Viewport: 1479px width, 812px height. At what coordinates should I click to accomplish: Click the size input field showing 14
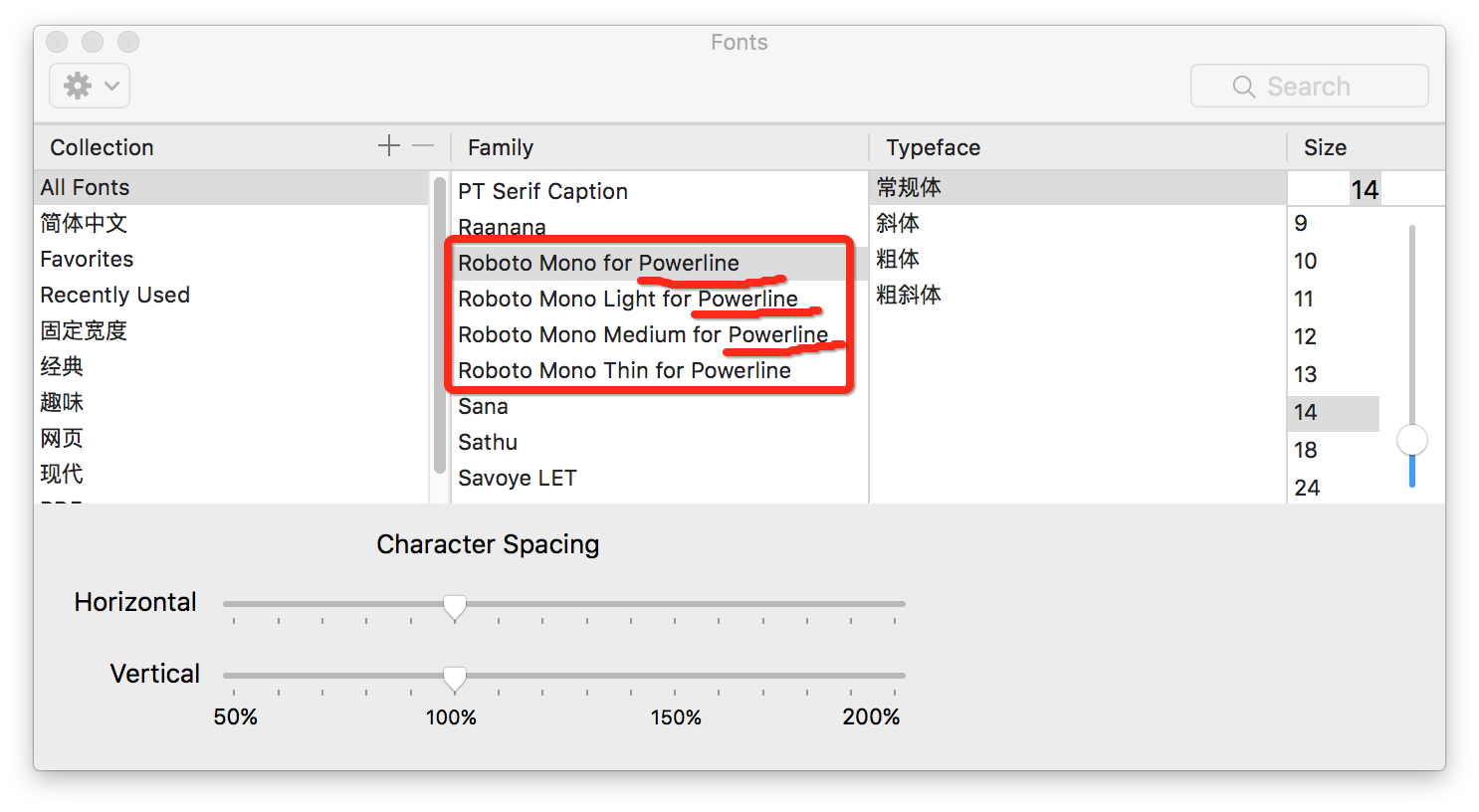(x=1366, y=189)
